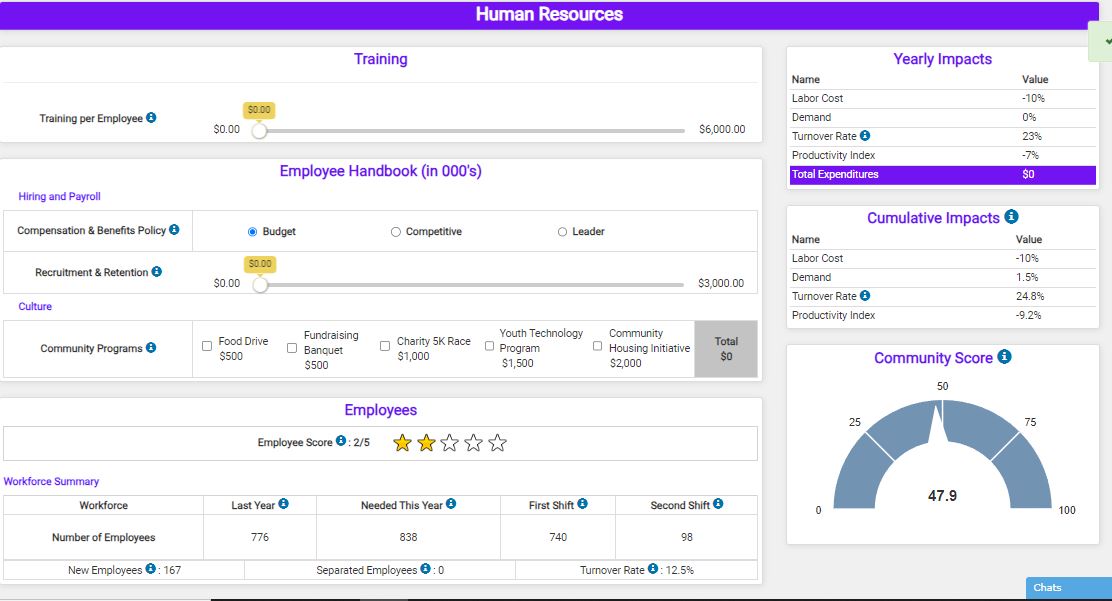Click the Employee Handbook heading

[381, 171]
